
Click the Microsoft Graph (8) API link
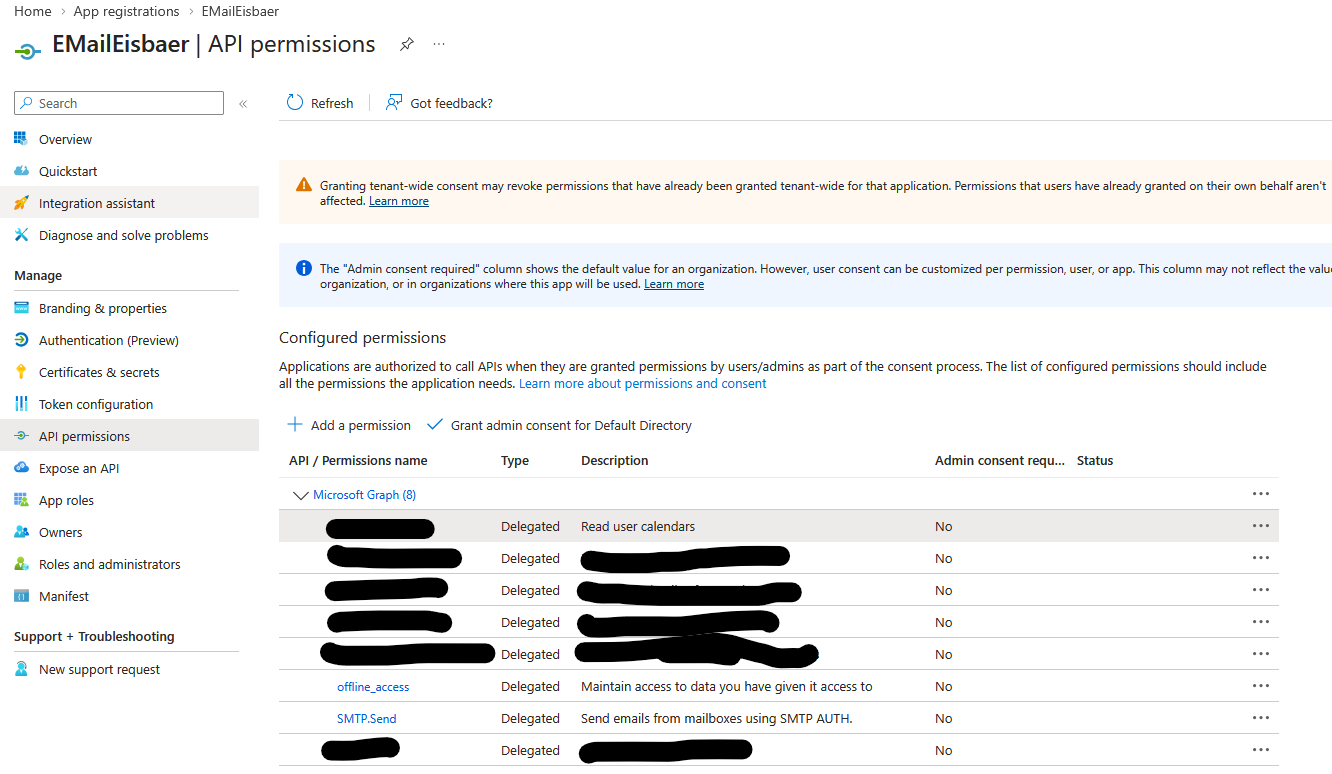(364, 495)
